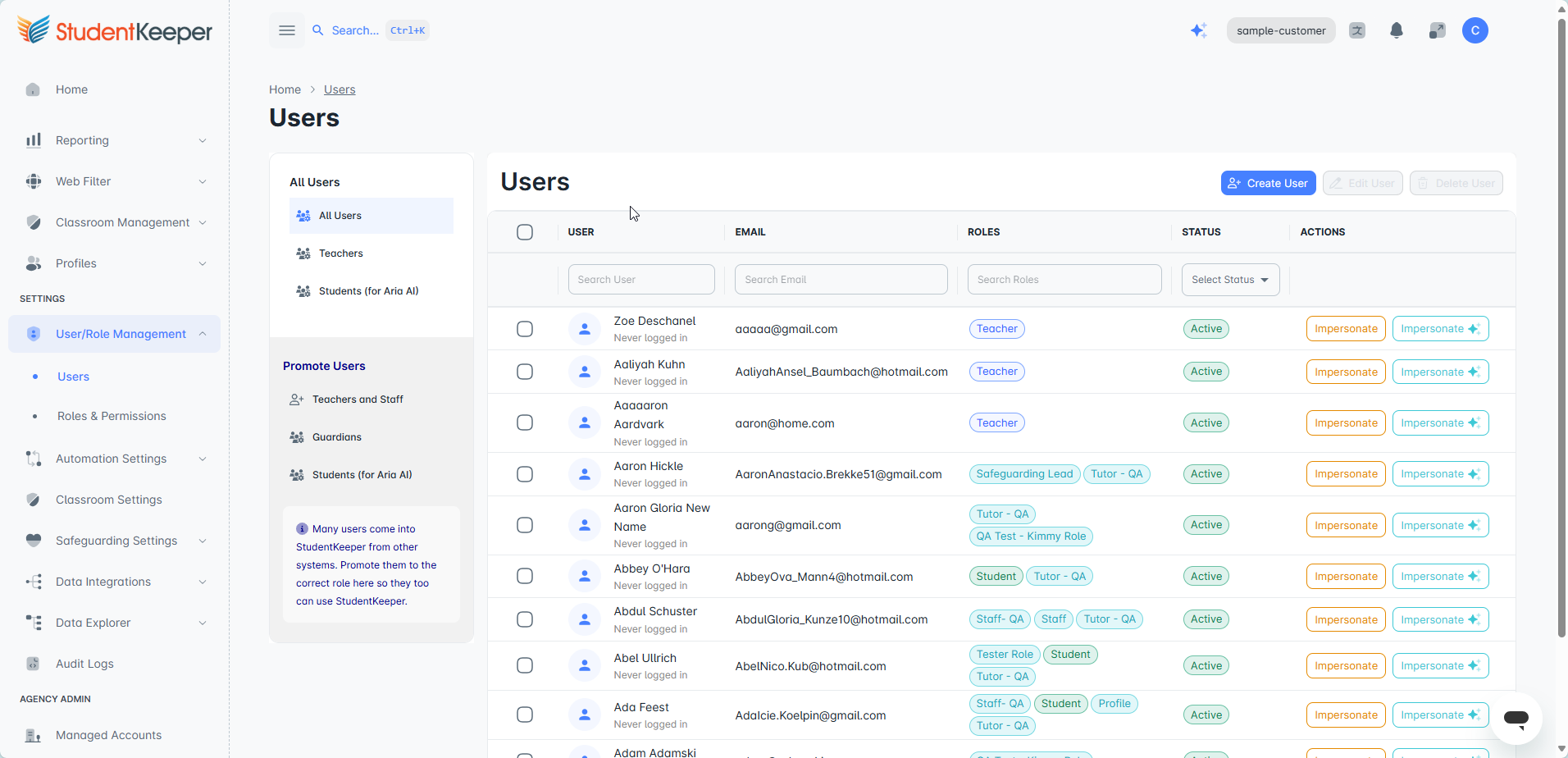
Task: Open Roles & Permissions page
Action: pos(112,416)
